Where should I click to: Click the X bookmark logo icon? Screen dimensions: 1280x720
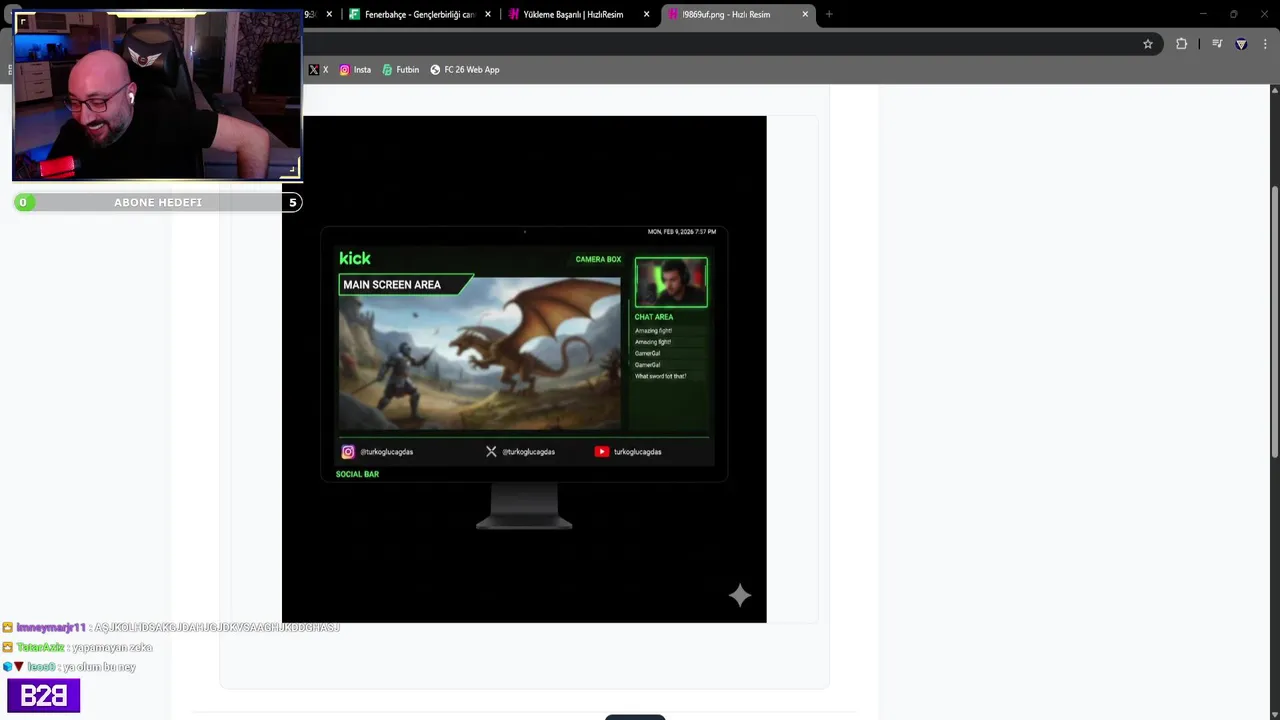[313, 70]
